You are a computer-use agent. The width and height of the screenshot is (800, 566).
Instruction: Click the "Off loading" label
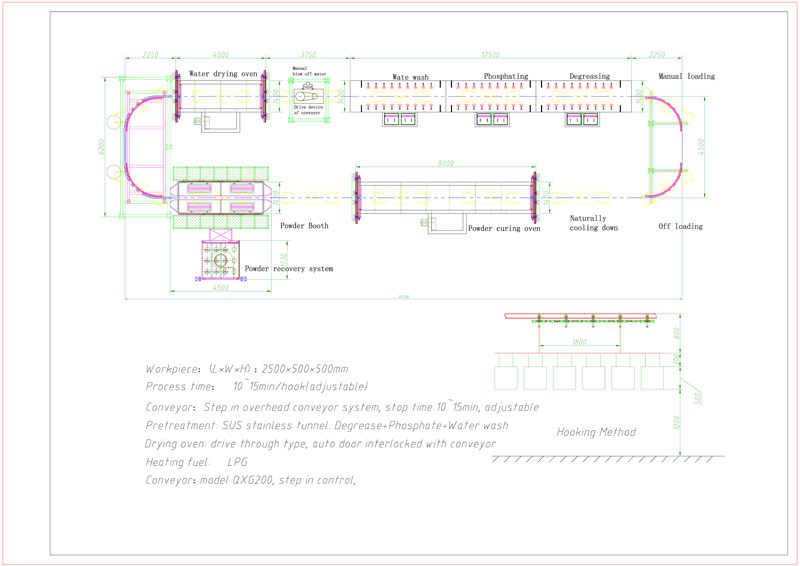coord(680,226)
